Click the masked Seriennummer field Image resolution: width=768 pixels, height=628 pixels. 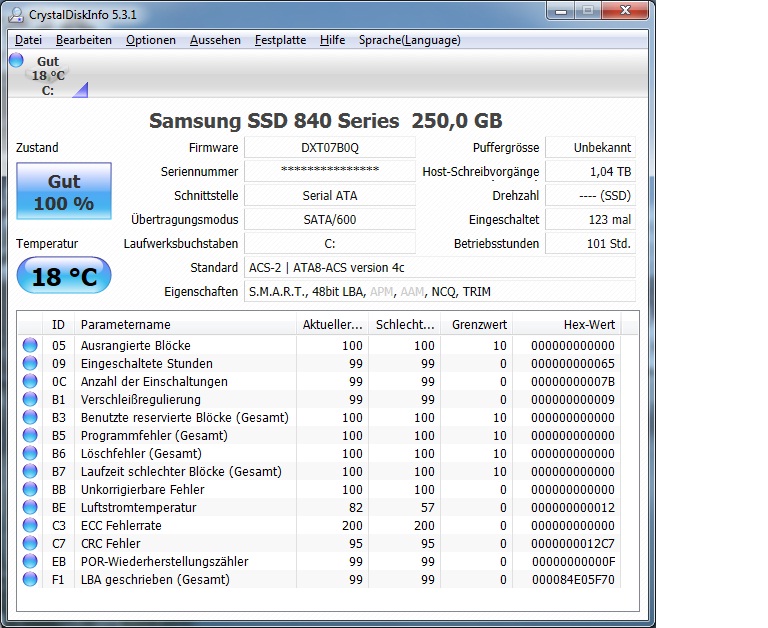330,171
